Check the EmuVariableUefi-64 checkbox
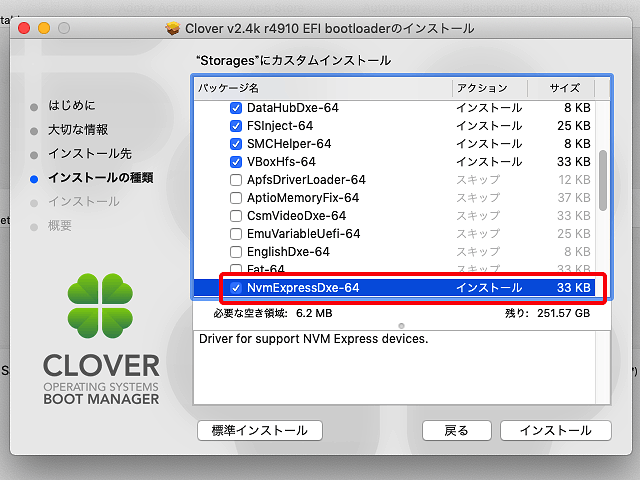The width and height of the screenshot is (640, 480). (236, 234)
